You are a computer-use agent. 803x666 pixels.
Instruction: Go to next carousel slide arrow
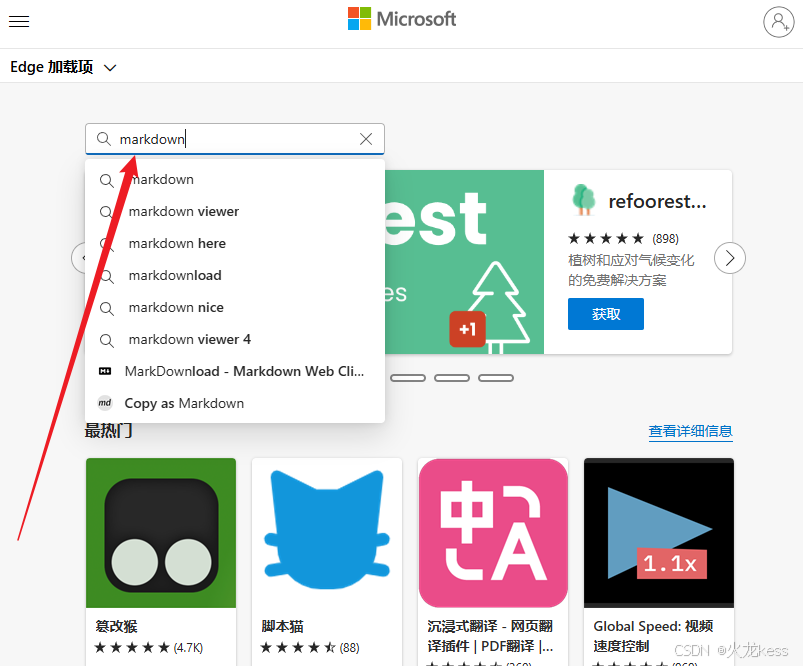[730, 258]
